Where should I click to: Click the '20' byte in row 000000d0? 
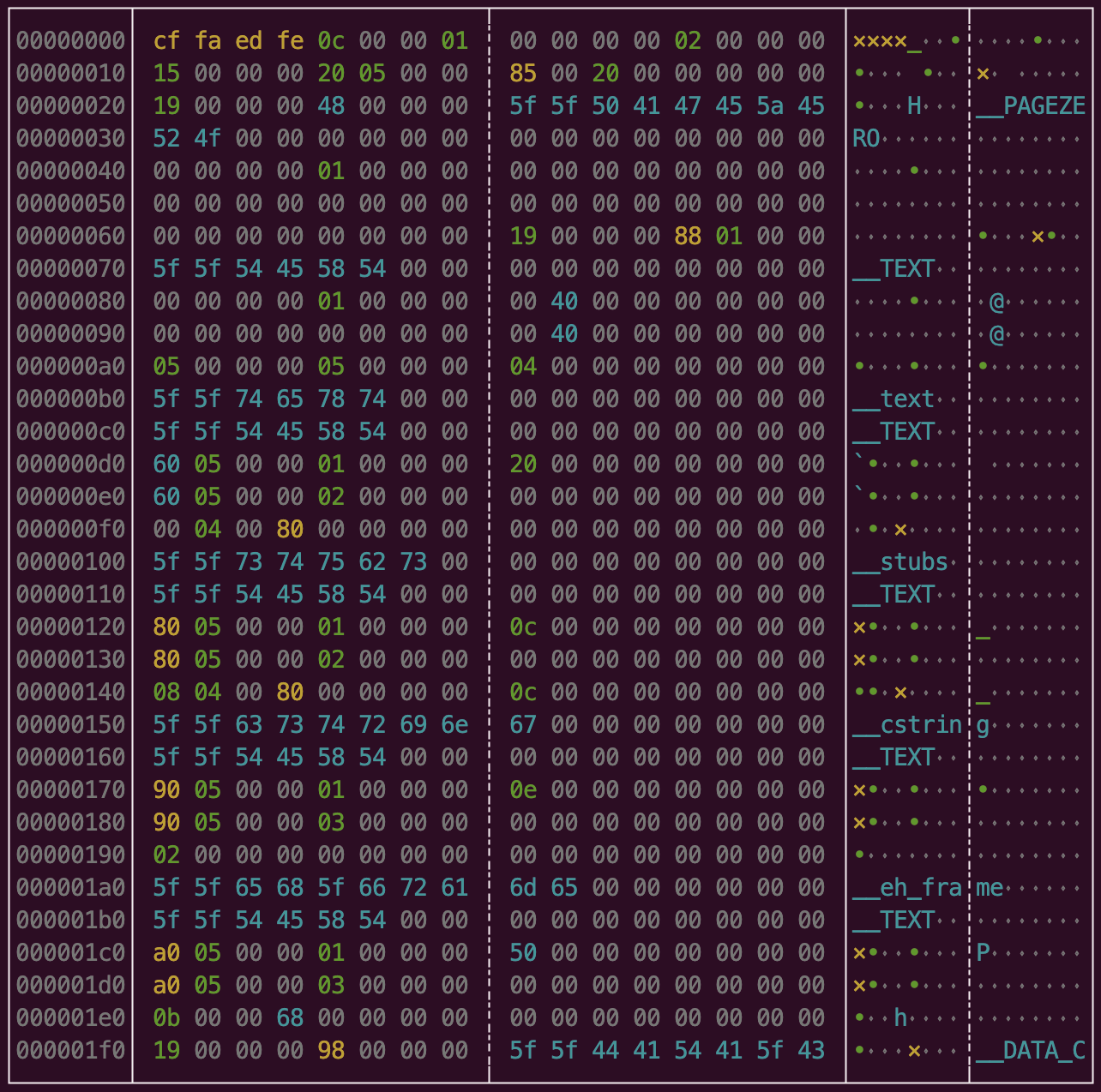click(523, 465)
